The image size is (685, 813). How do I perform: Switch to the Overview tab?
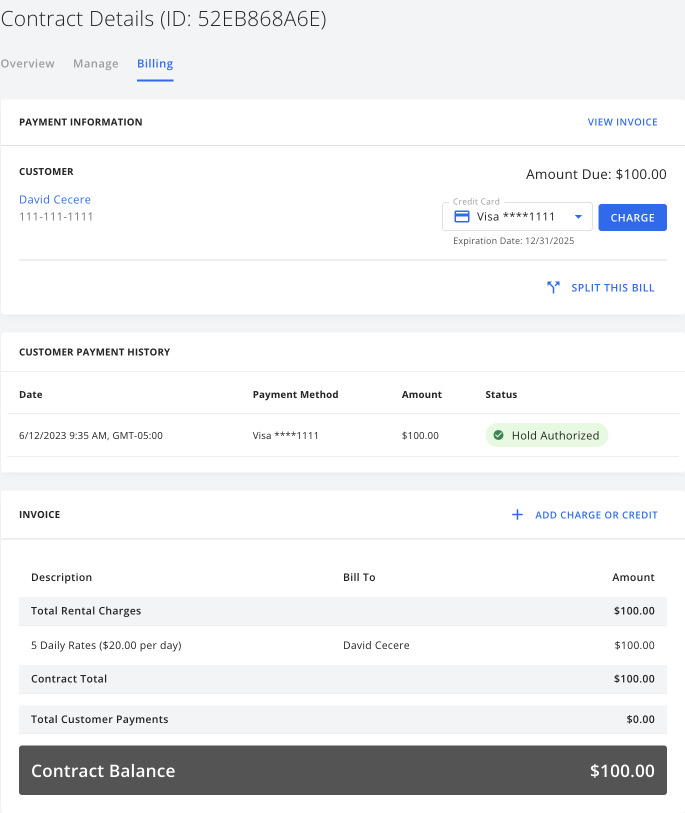pyautogui.click(x=27, y=63)
